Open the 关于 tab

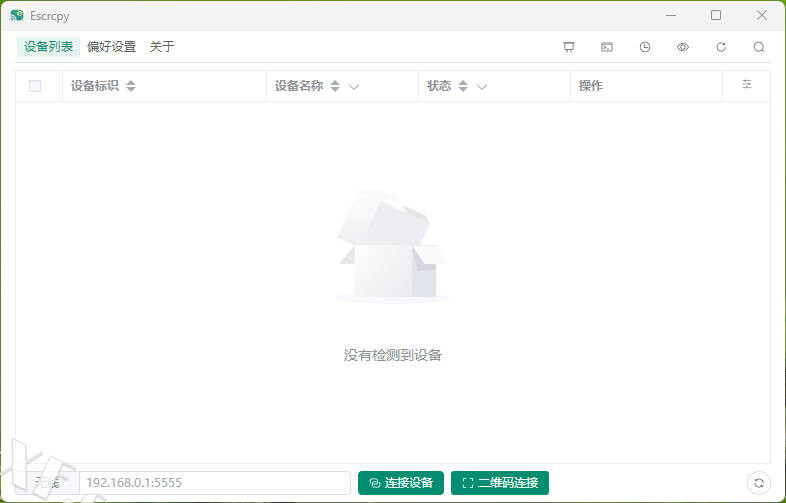[x=162, y=47]
